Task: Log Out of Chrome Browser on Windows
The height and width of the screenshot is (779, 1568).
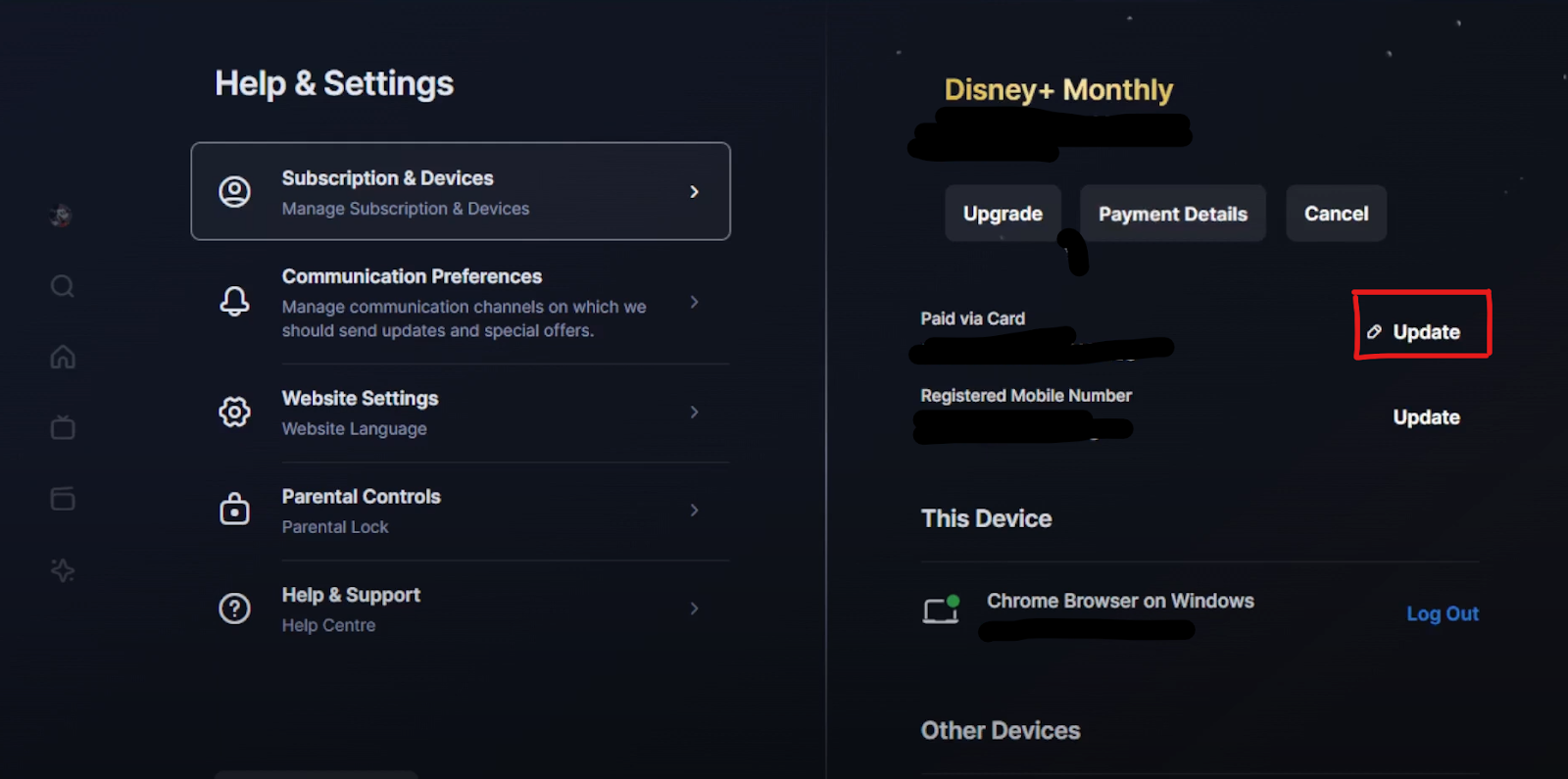Action: click(x=1443, y=613)
